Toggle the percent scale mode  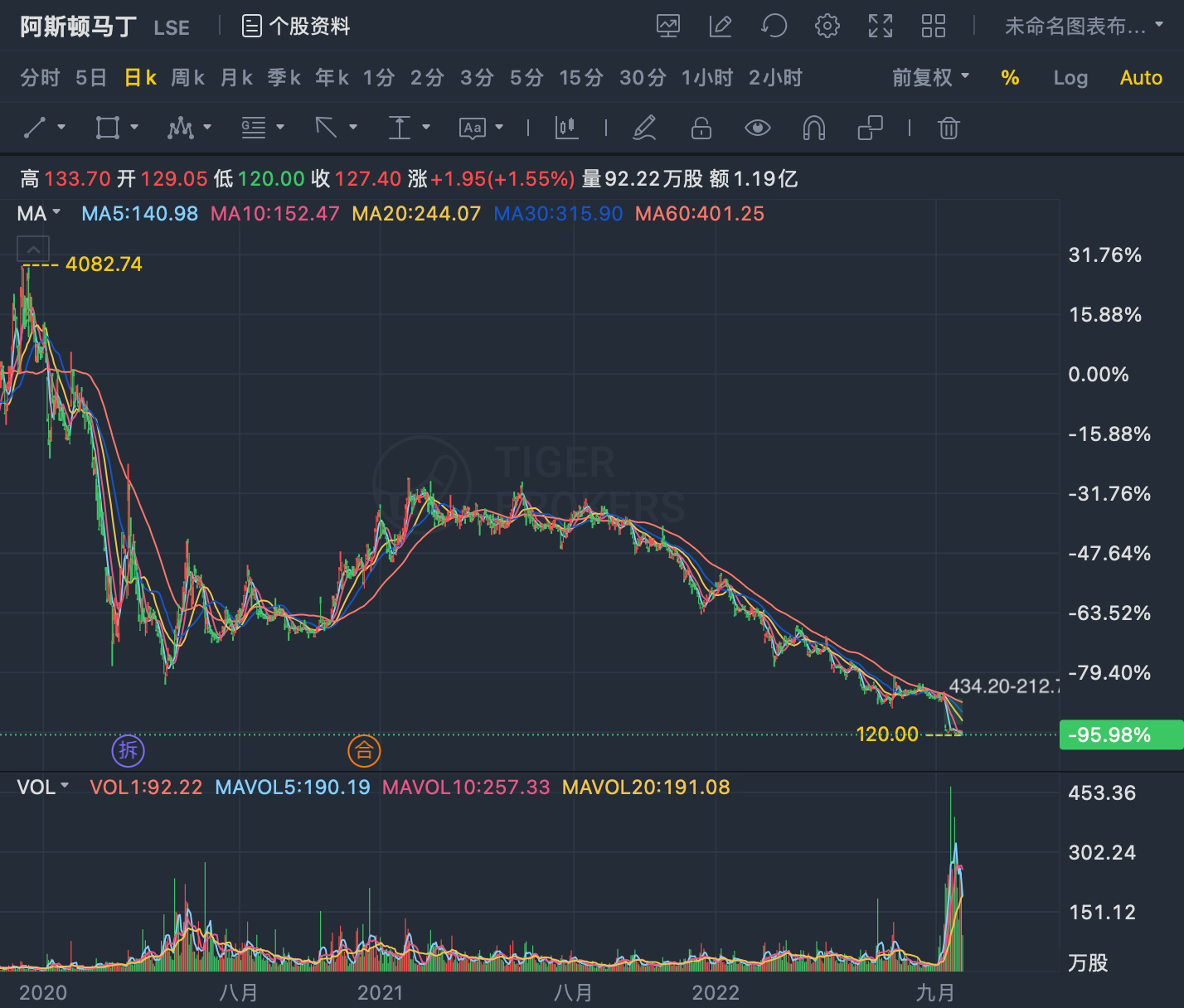pyautogui.click(x=1010, y=78)
